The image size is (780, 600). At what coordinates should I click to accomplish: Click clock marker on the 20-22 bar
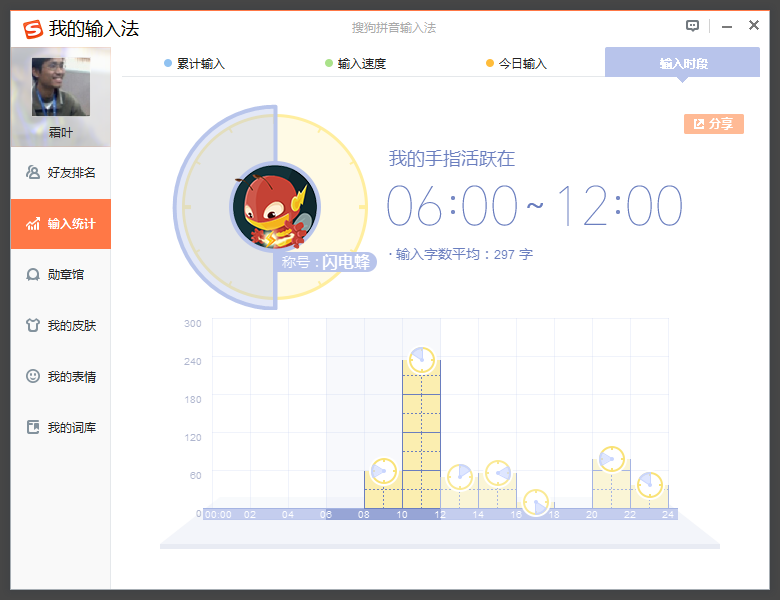click(x=612, y=459)
